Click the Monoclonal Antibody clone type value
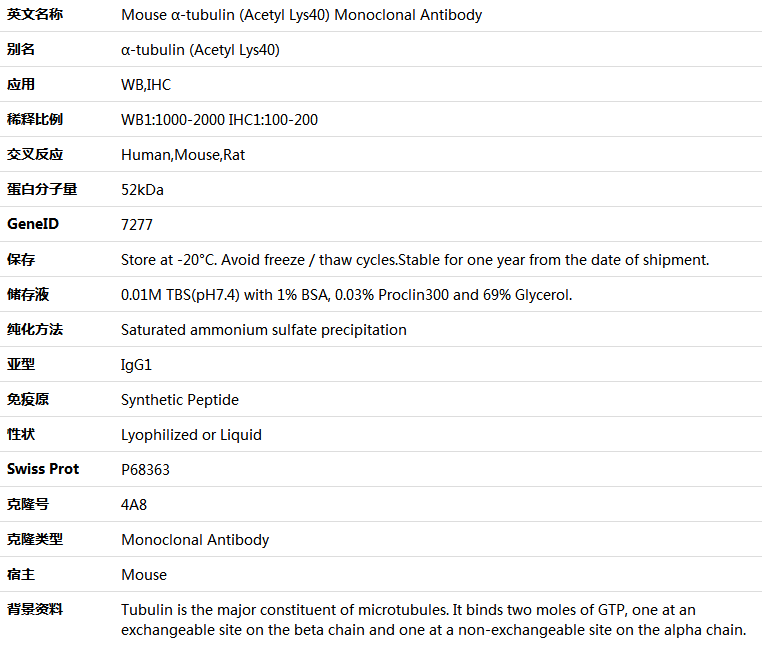766x650 pixels. (x=195, y=540)
